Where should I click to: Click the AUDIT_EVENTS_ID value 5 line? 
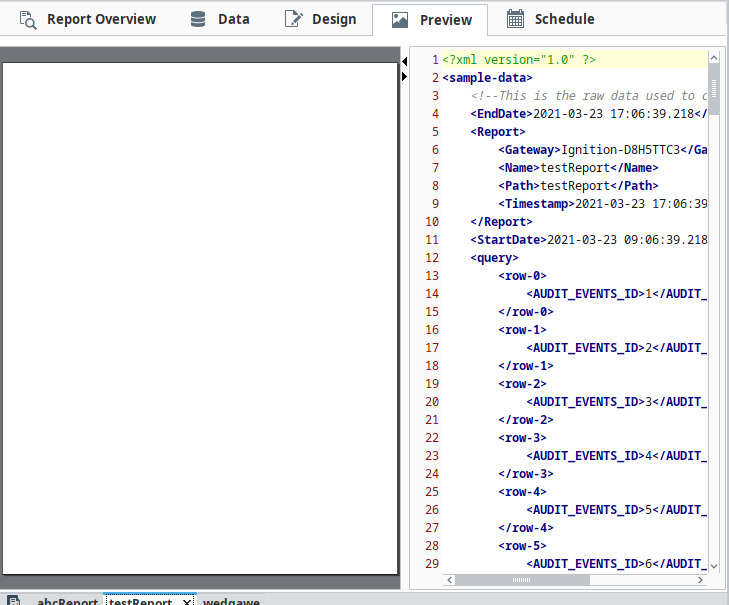616,510
